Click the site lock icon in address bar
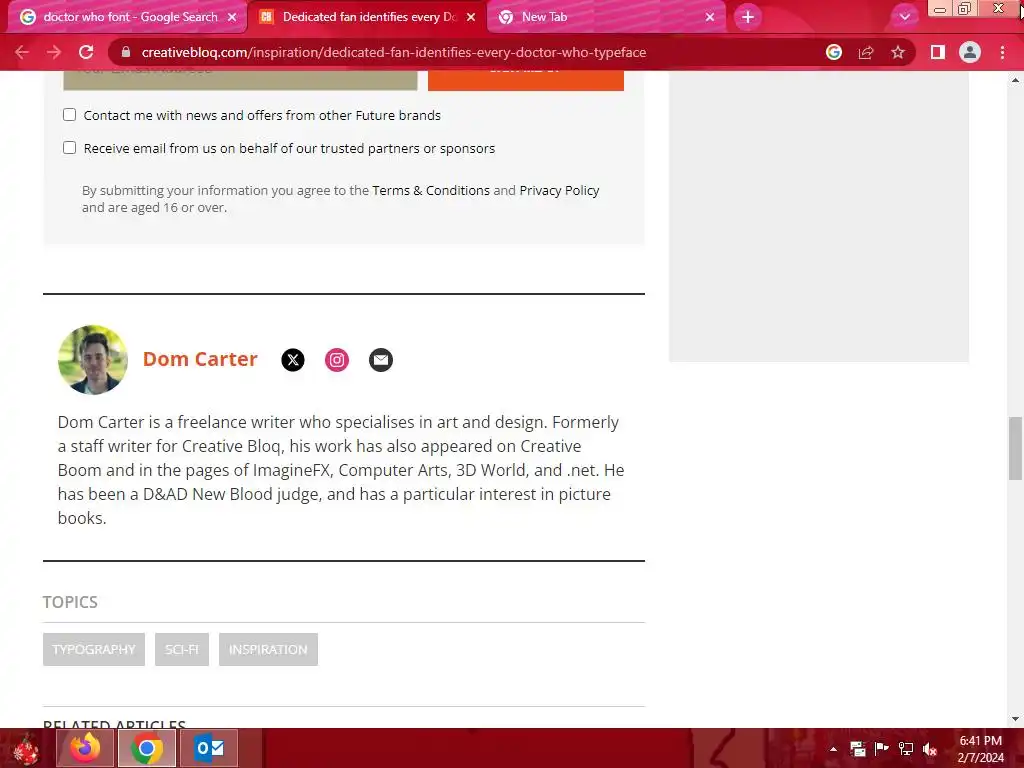This screenshot has height=768, width=1024. [126, 52]
